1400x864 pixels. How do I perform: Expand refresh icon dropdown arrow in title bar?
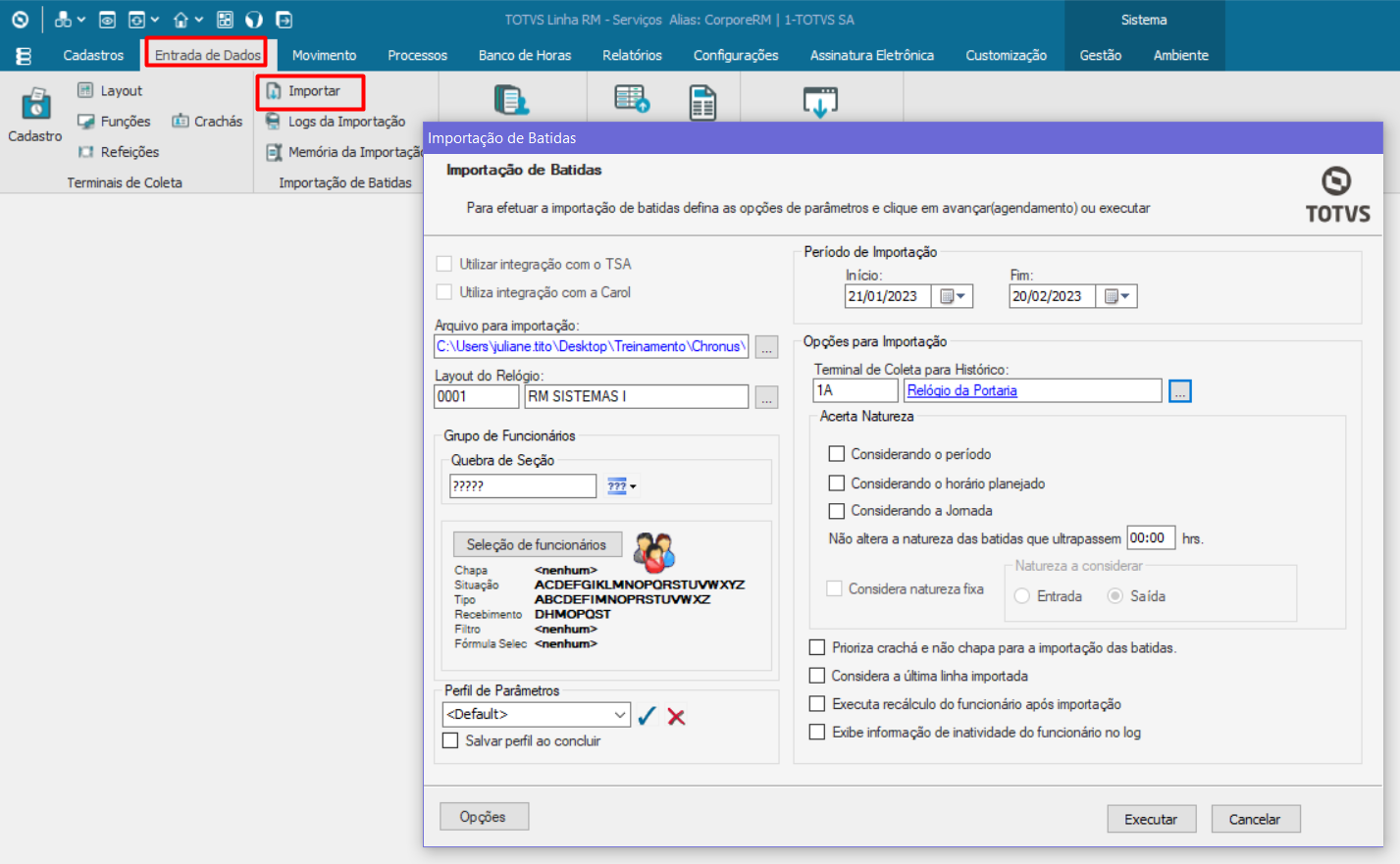pos(155,20)
